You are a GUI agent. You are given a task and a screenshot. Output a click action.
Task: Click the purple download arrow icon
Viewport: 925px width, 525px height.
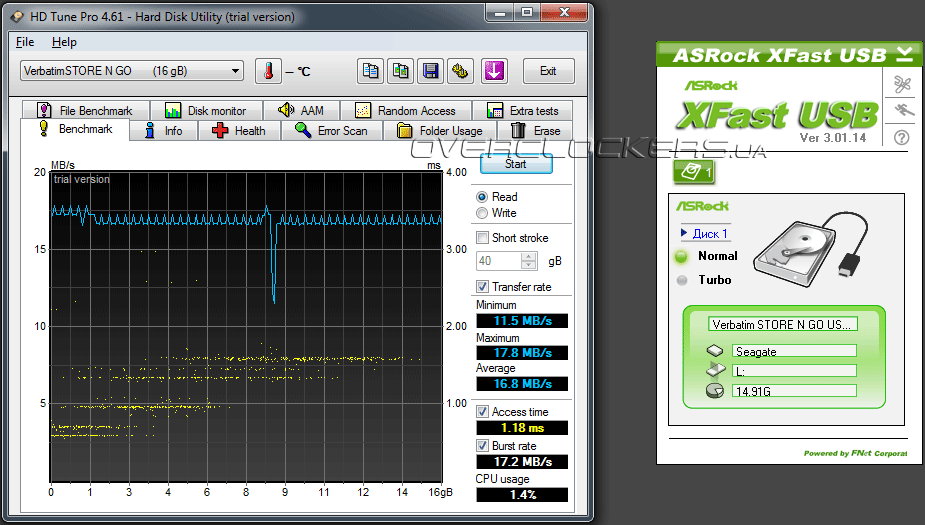click(x=494, y=71)
